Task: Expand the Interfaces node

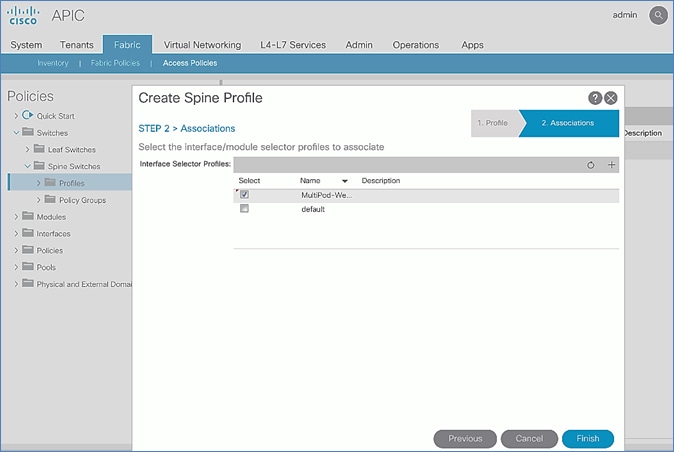Action: click(x=16, y=233)
